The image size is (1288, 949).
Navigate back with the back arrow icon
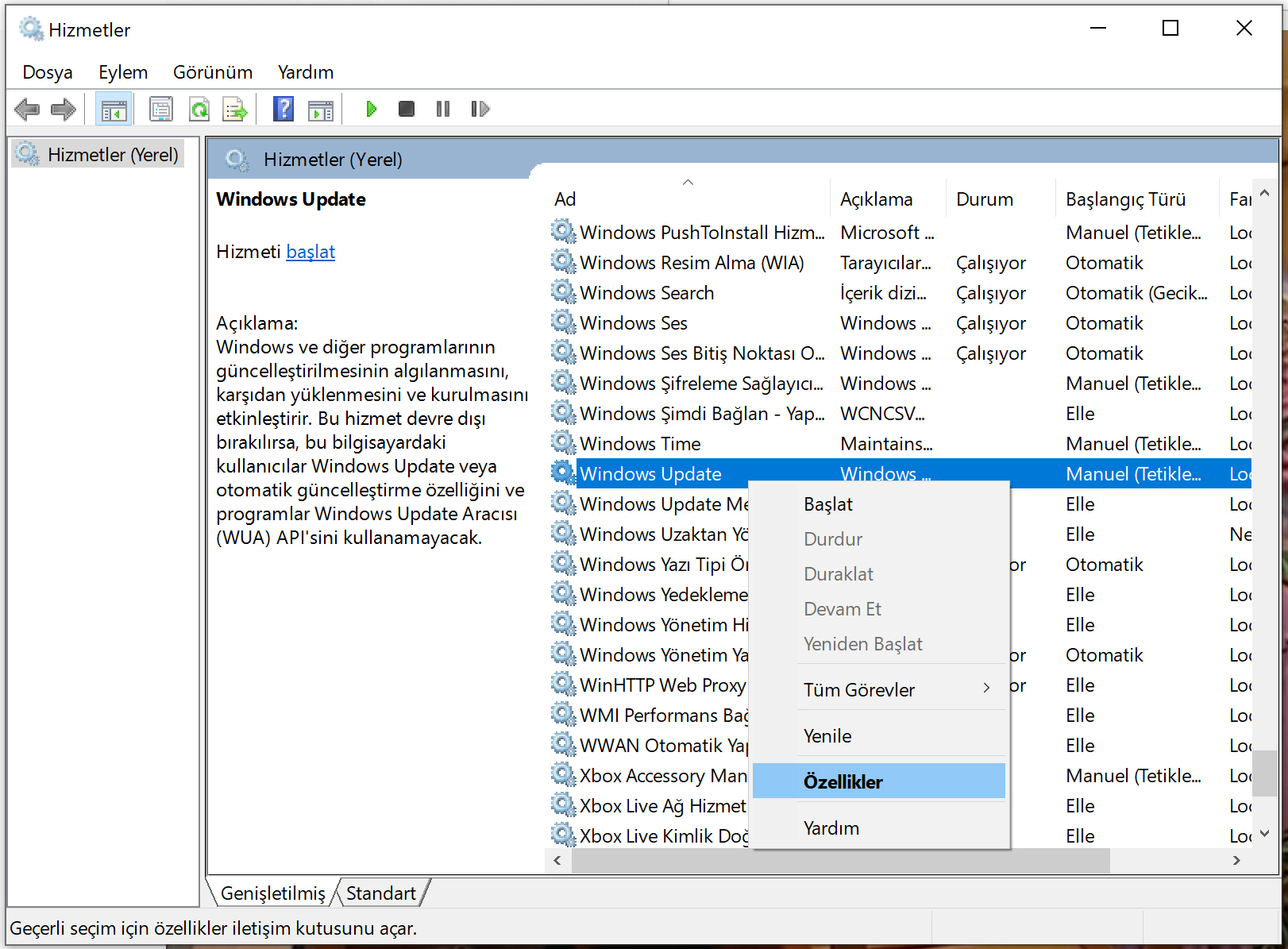(27, 109)
